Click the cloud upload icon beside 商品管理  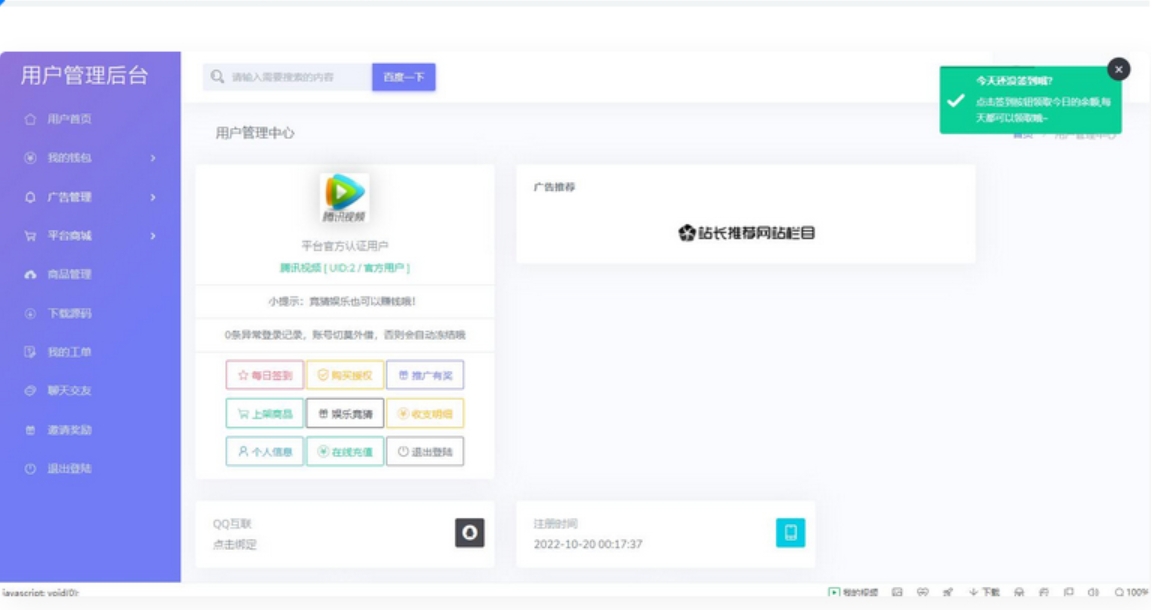pos(30,274)
